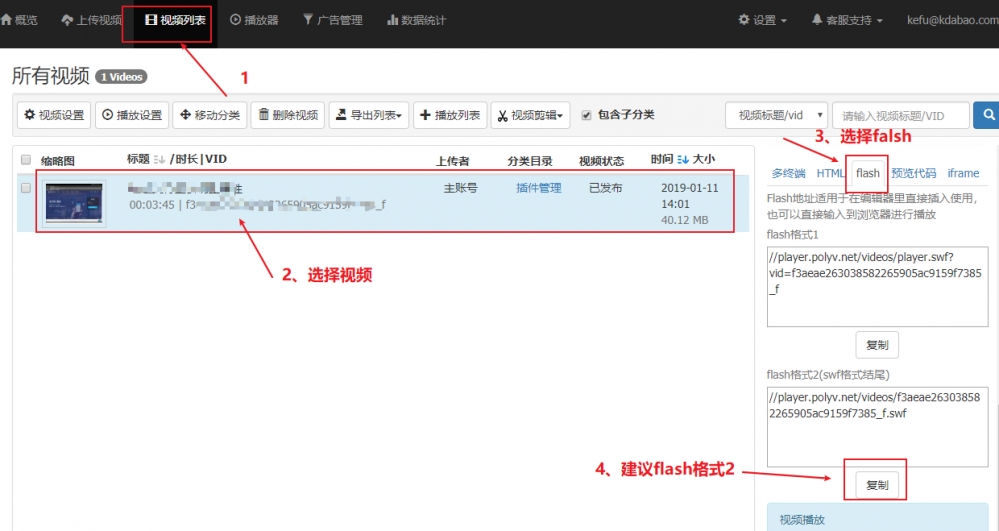Switch to the iframe tab

(x=963, y=173)
